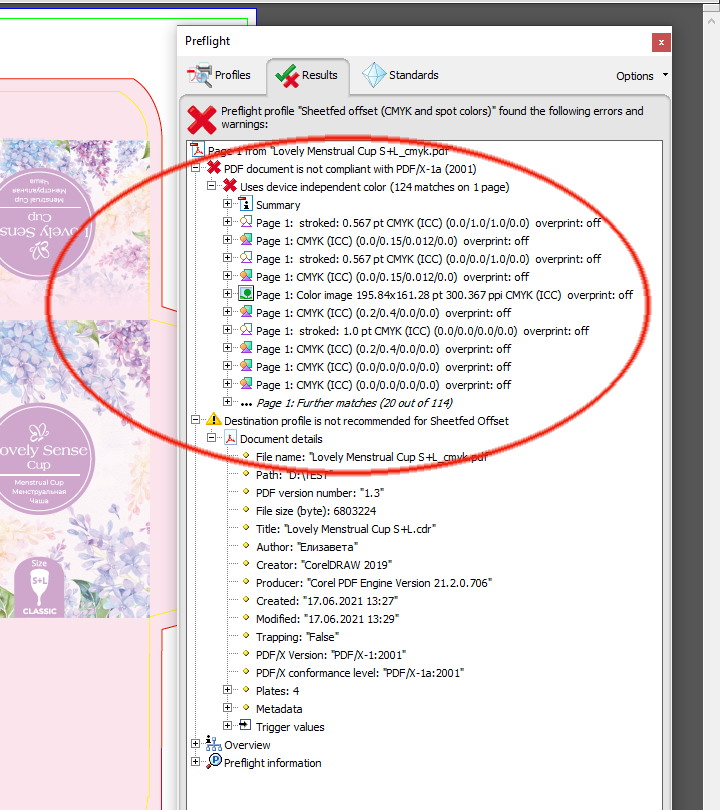Screen dimensions: 720x810
Task: Click the Summary info icon
Action: pyautogui.click(x=246, y=204)
